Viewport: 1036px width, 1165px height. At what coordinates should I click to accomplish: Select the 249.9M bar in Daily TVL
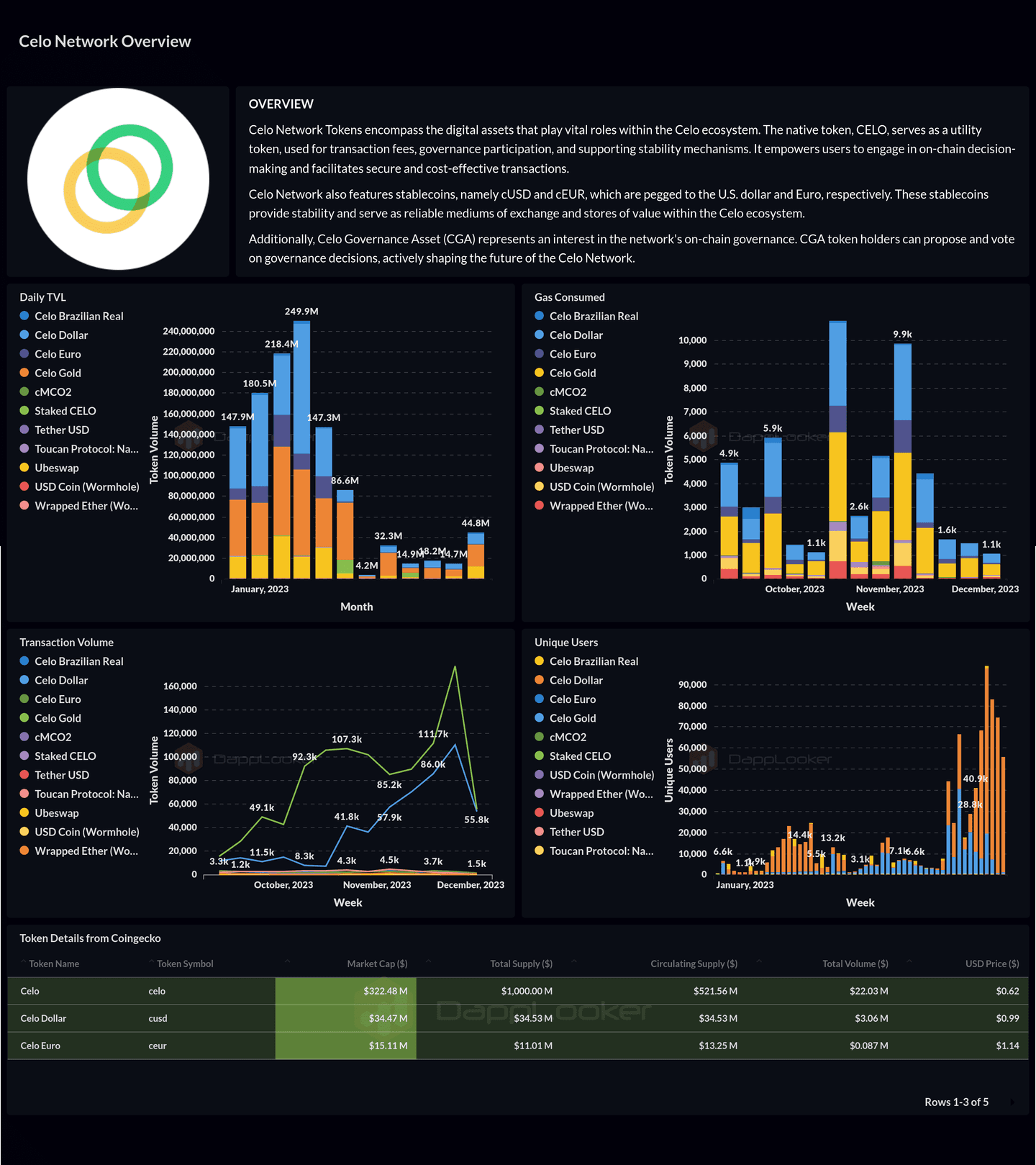coord(301,450)
